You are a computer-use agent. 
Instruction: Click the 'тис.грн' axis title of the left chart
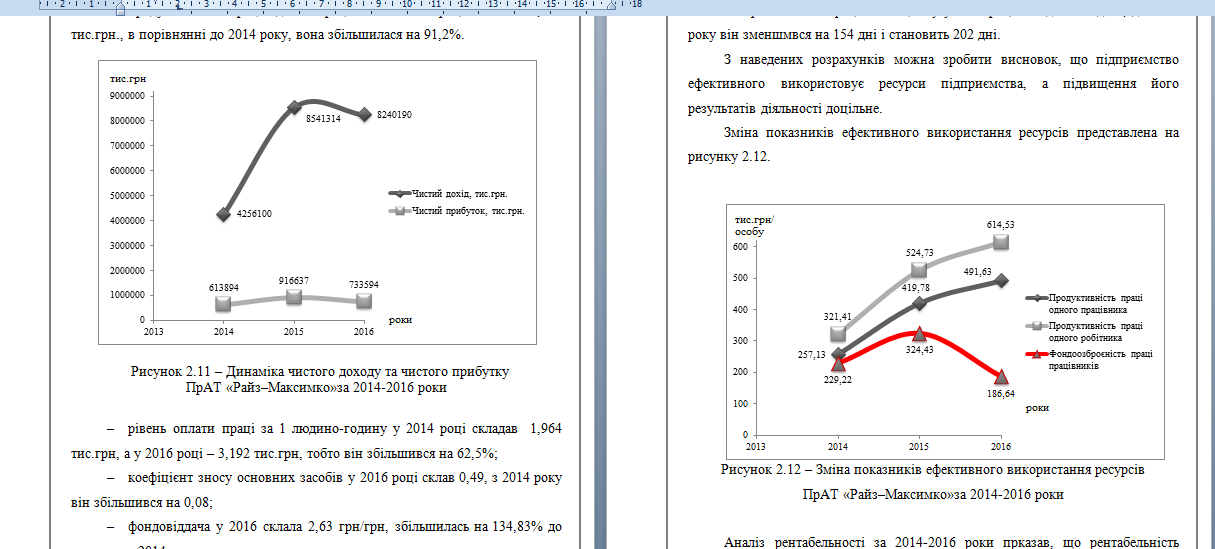(127, 78)
